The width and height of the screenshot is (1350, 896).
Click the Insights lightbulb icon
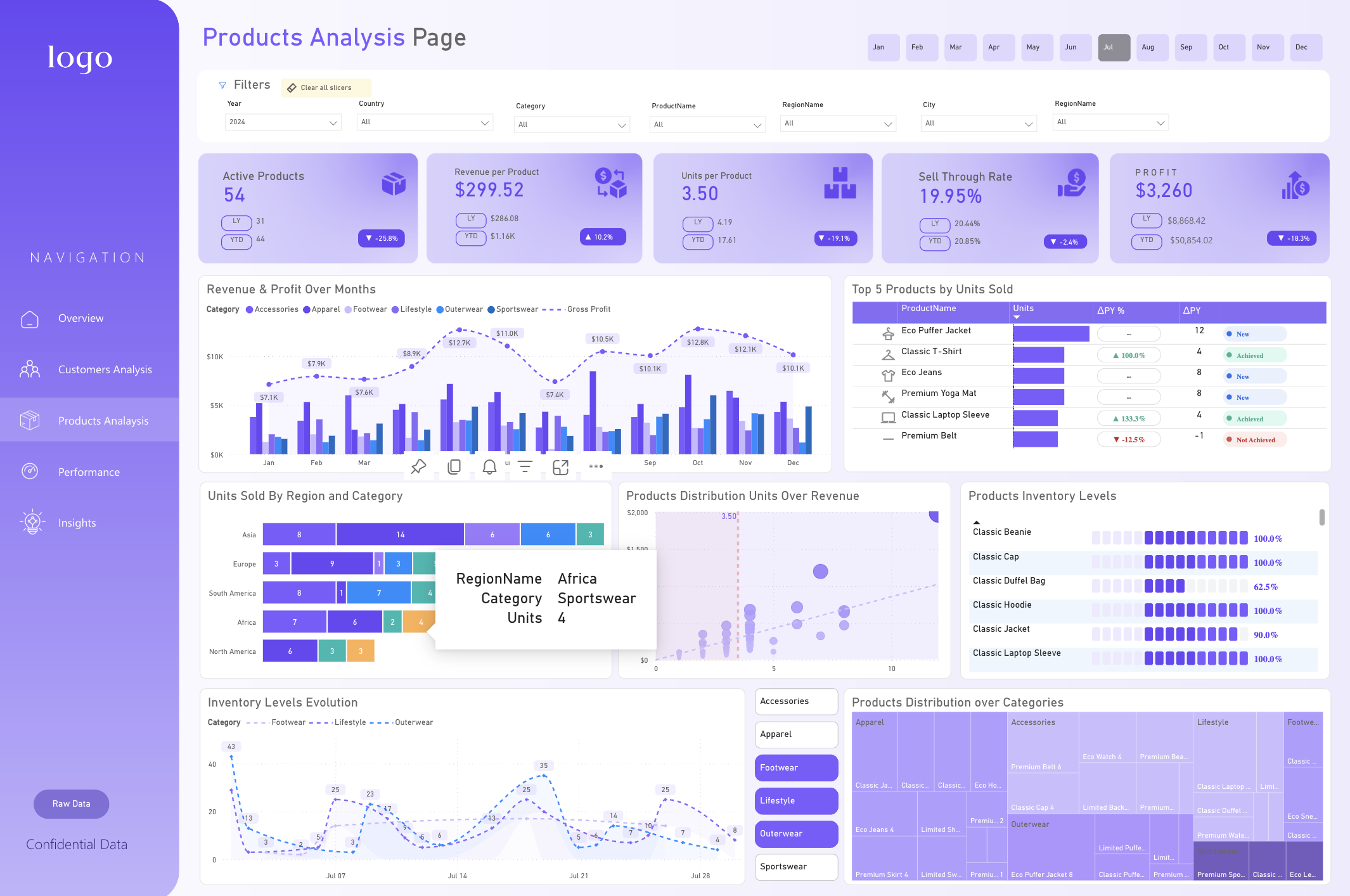32,523
